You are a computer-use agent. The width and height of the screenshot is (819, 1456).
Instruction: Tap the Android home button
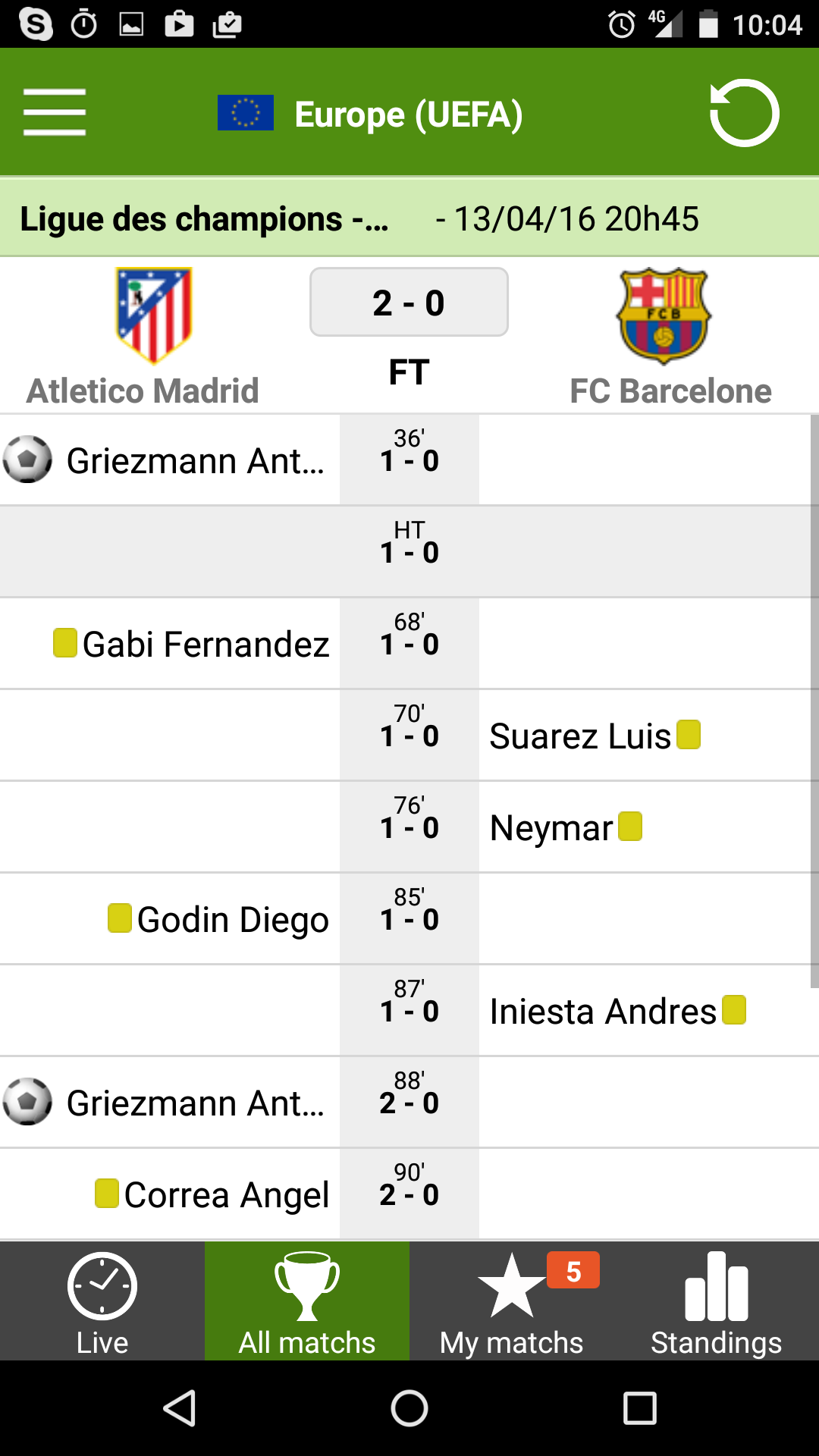tap(409, 1409)
